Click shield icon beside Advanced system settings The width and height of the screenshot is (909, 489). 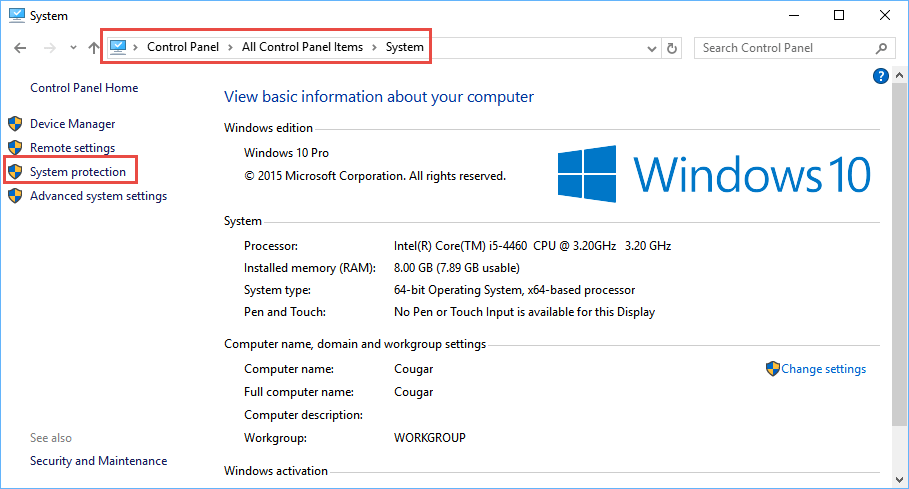tap(15, 196)
